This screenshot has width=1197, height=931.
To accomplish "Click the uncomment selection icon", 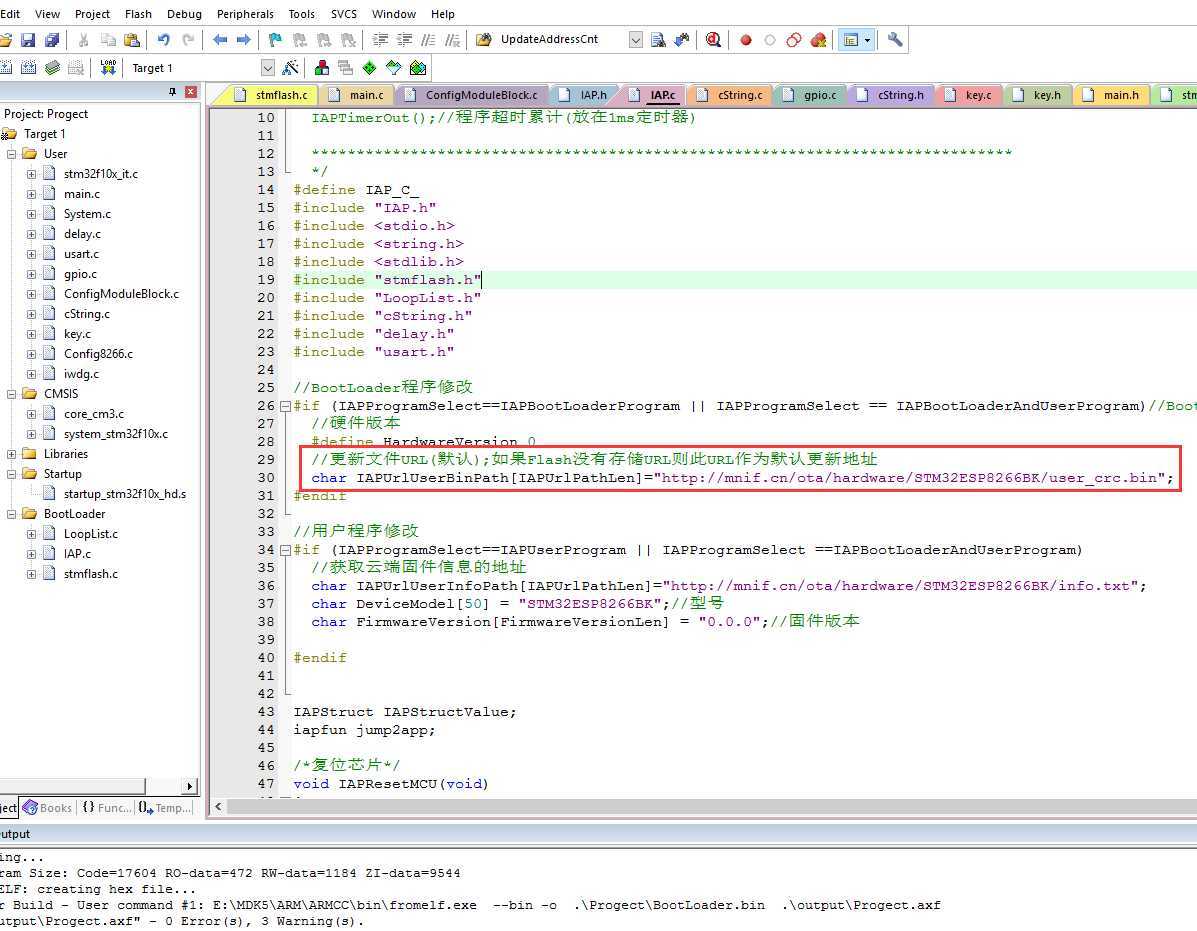I will (x=453, y=40).
